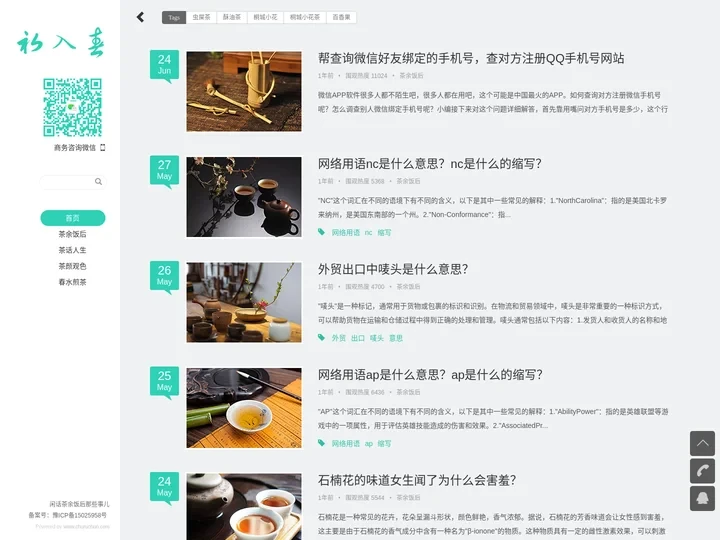The width and height of the screenshot is (720, 540).
Task: Open article 网络用语nc是什么意思
Action: pyautogui.click(x=430, y=164)
